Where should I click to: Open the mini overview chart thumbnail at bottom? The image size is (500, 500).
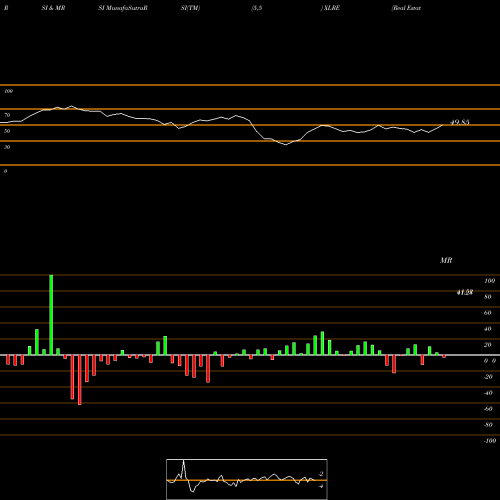click(x=247, y=479)
